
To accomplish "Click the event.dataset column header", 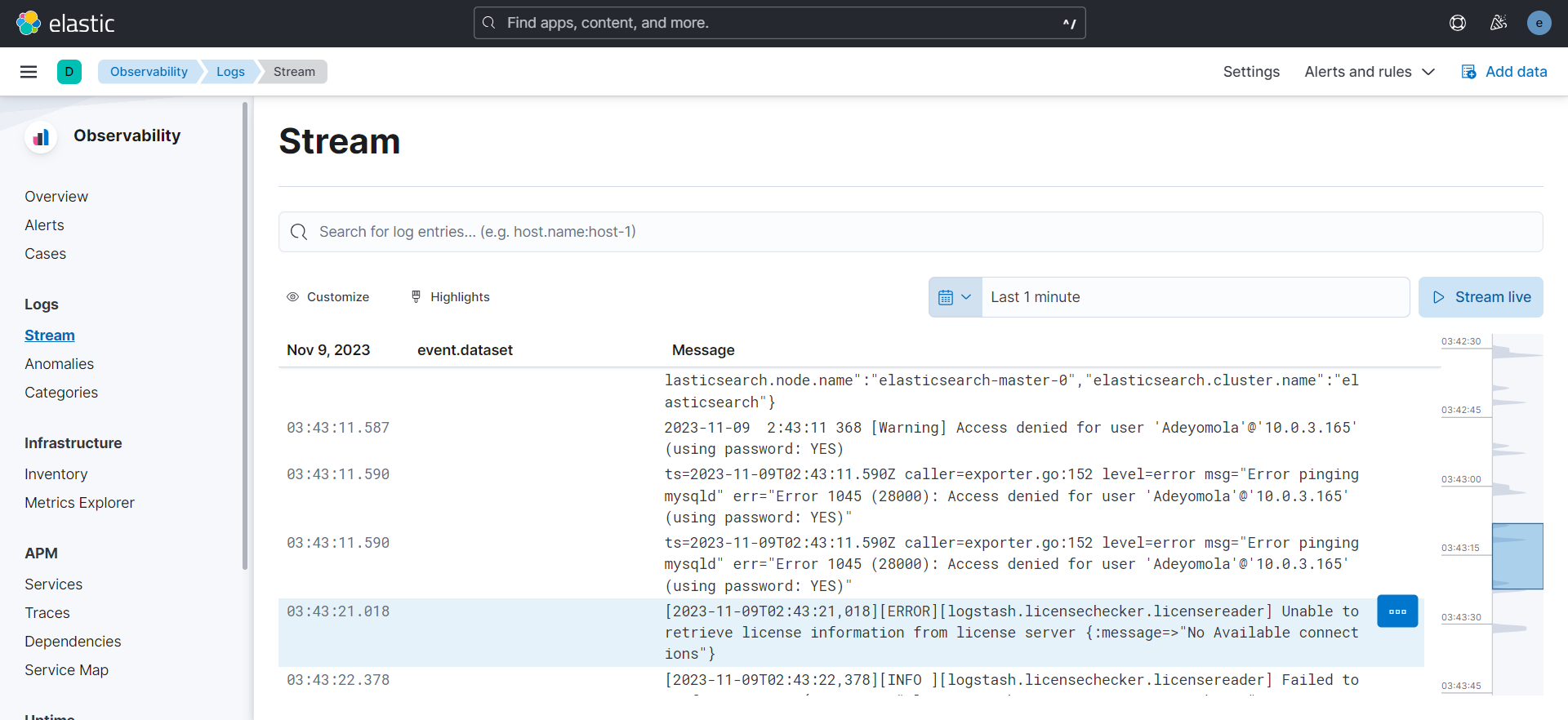I will (x=465, y=350).
